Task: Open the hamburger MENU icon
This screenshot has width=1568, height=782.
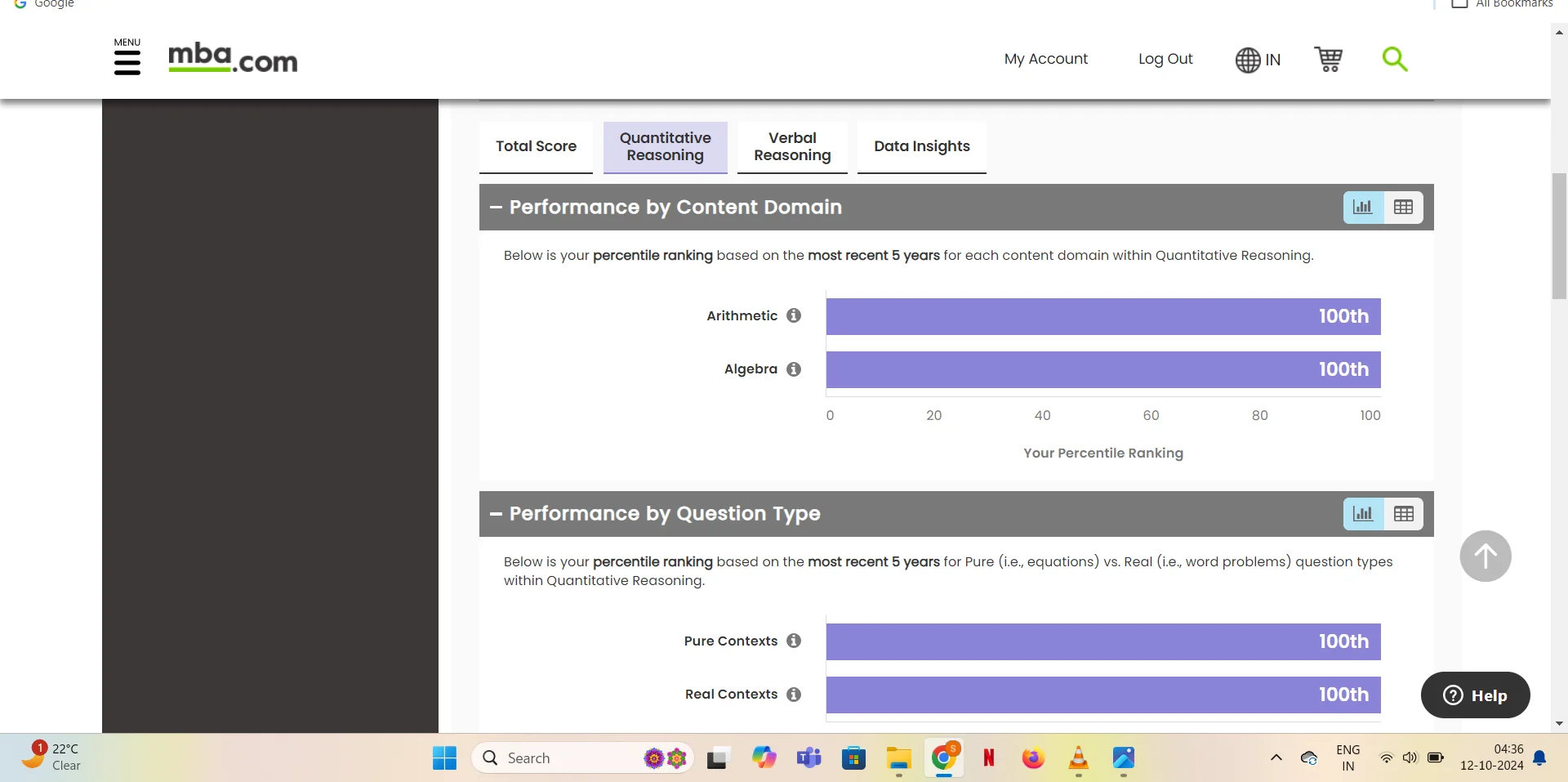Action: (127, 60)
